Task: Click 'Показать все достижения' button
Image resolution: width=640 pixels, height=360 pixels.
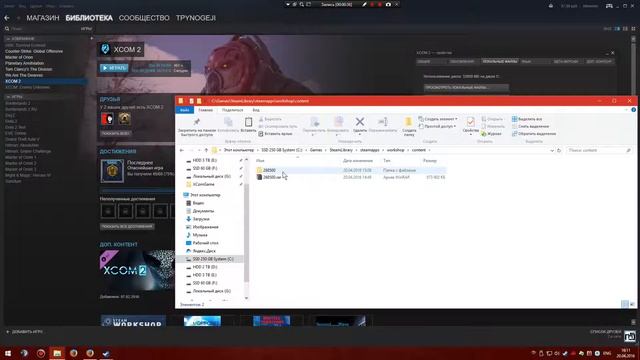Action: (127, 226)
